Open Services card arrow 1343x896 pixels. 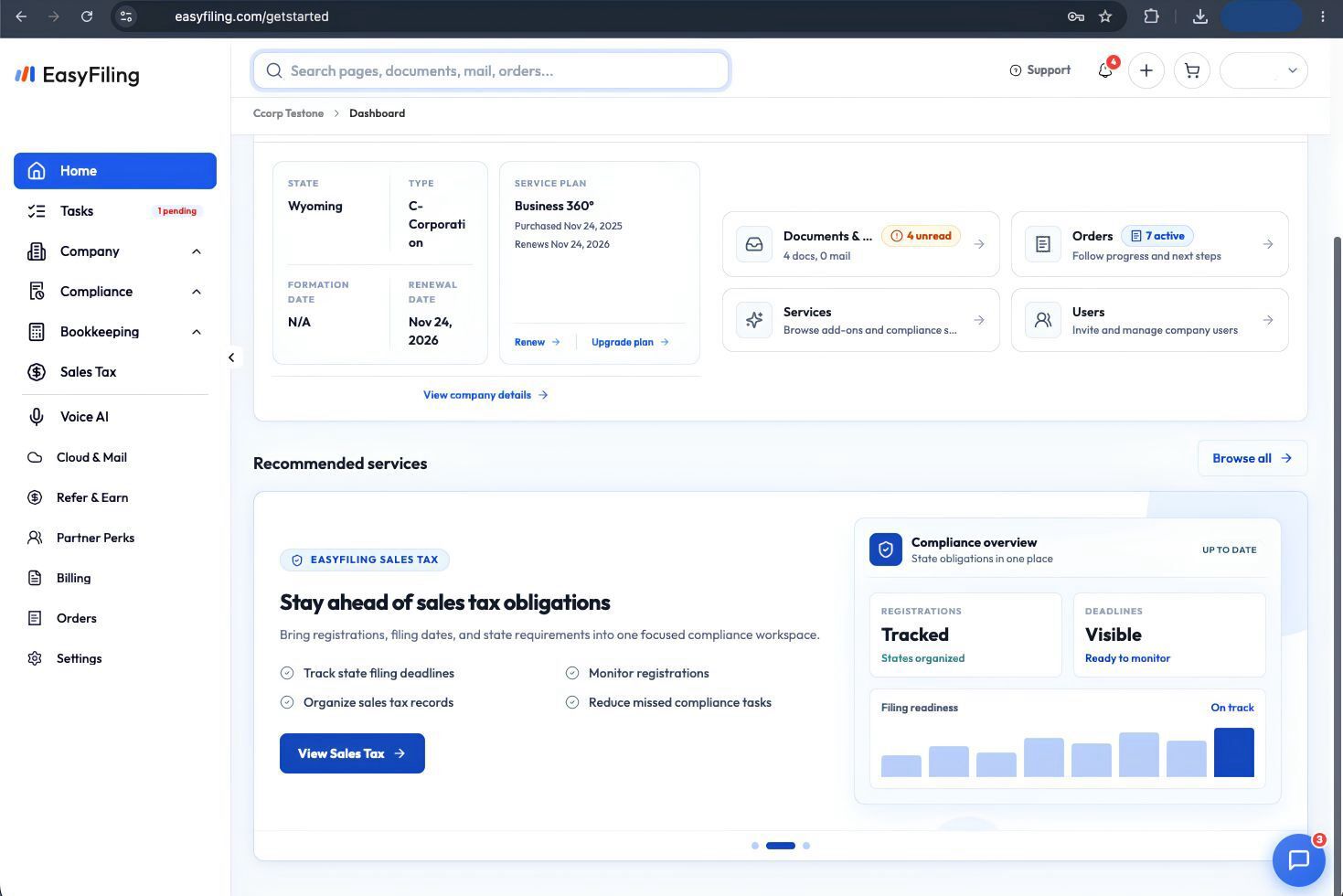[x=979, y=320]
